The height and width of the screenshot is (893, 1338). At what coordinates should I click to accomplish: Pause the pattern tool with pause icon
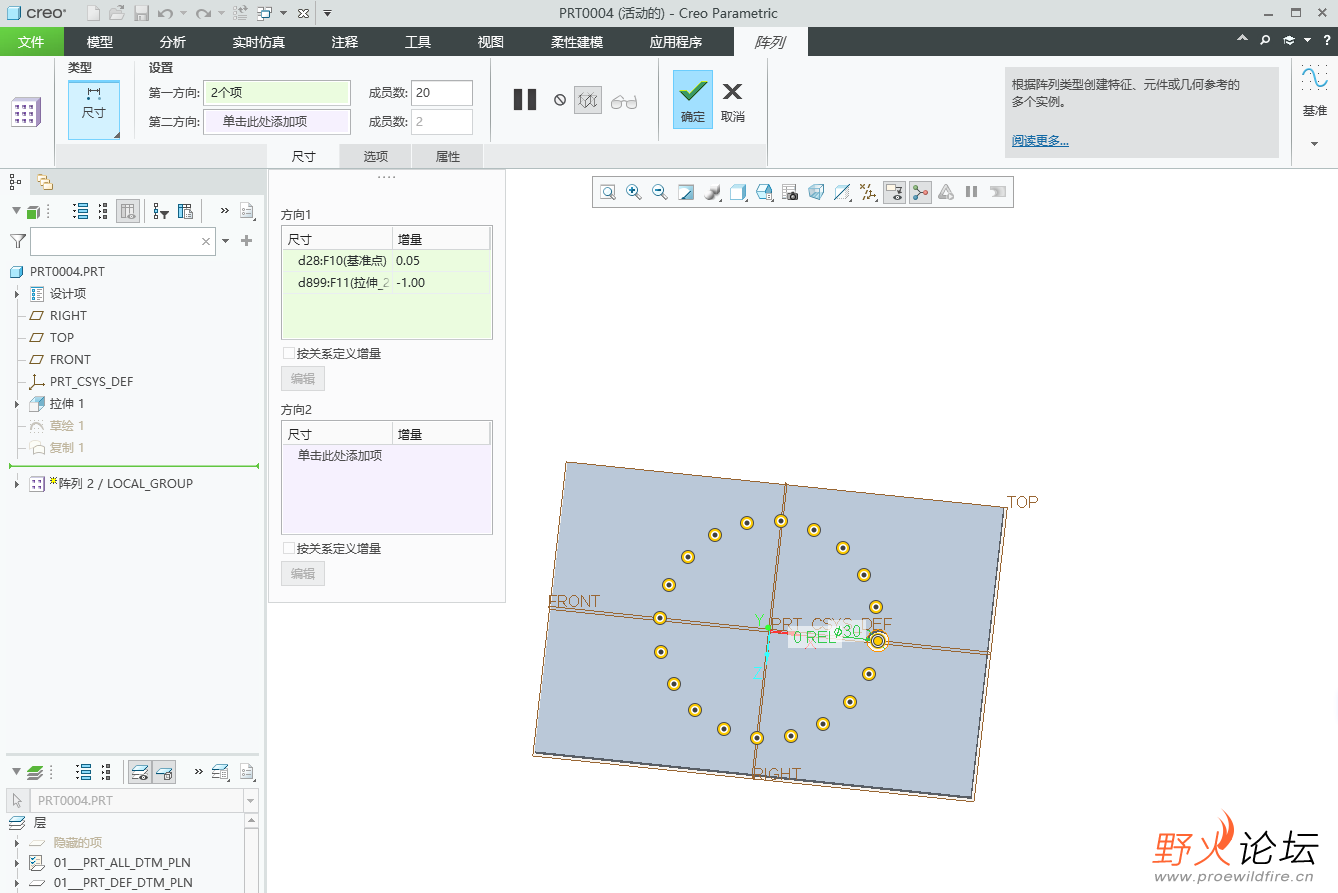[x=525, y=100]
